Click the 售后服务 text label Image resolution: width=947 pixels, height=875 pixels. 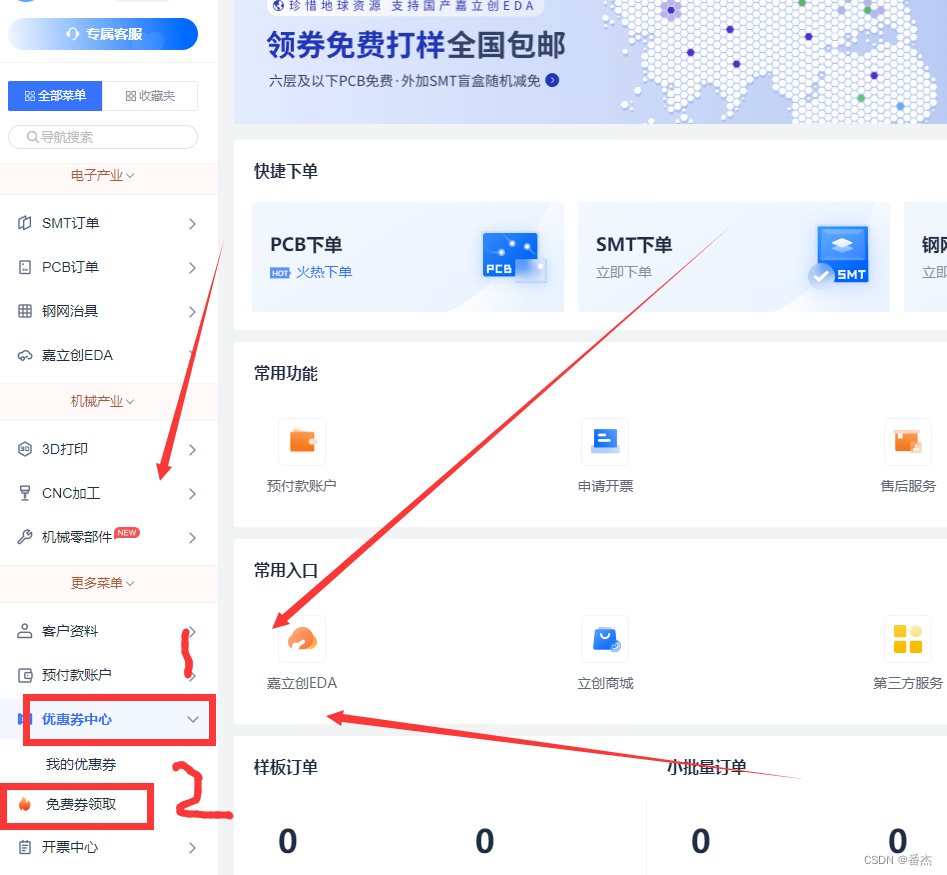[x=908, y=486]
